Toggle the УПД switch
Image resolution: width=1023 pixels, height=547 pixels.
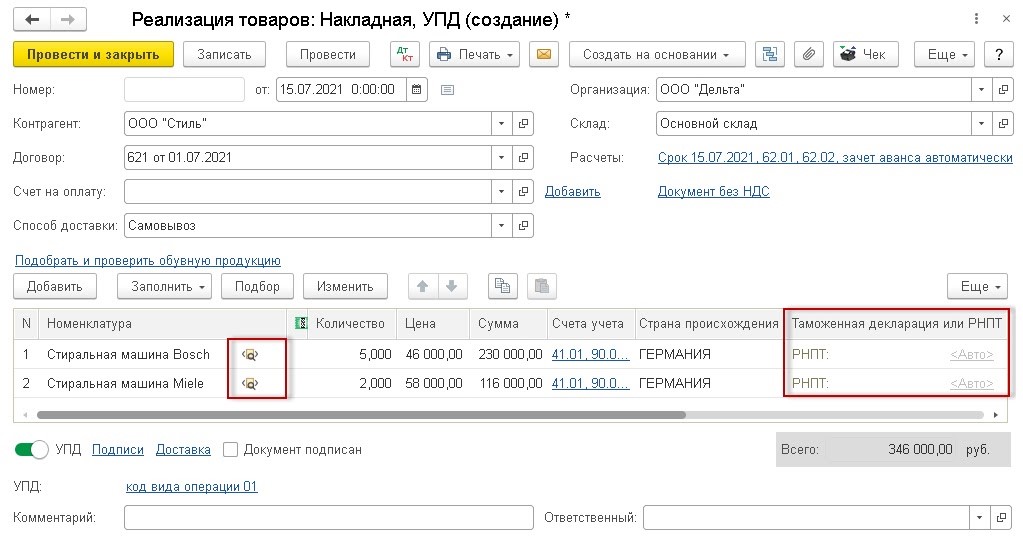(x=32, y=450)
